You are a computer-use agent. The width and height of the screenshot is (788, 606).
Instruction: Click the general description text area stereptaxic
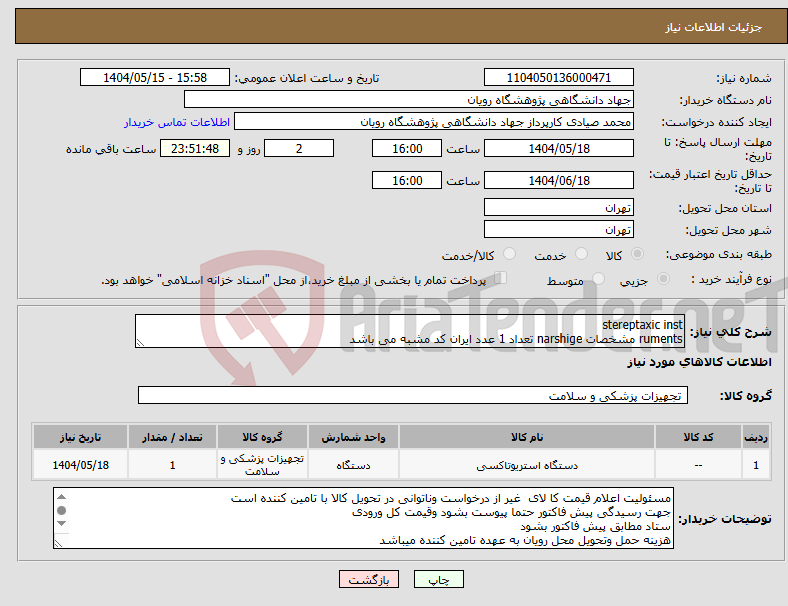point(410,331)
